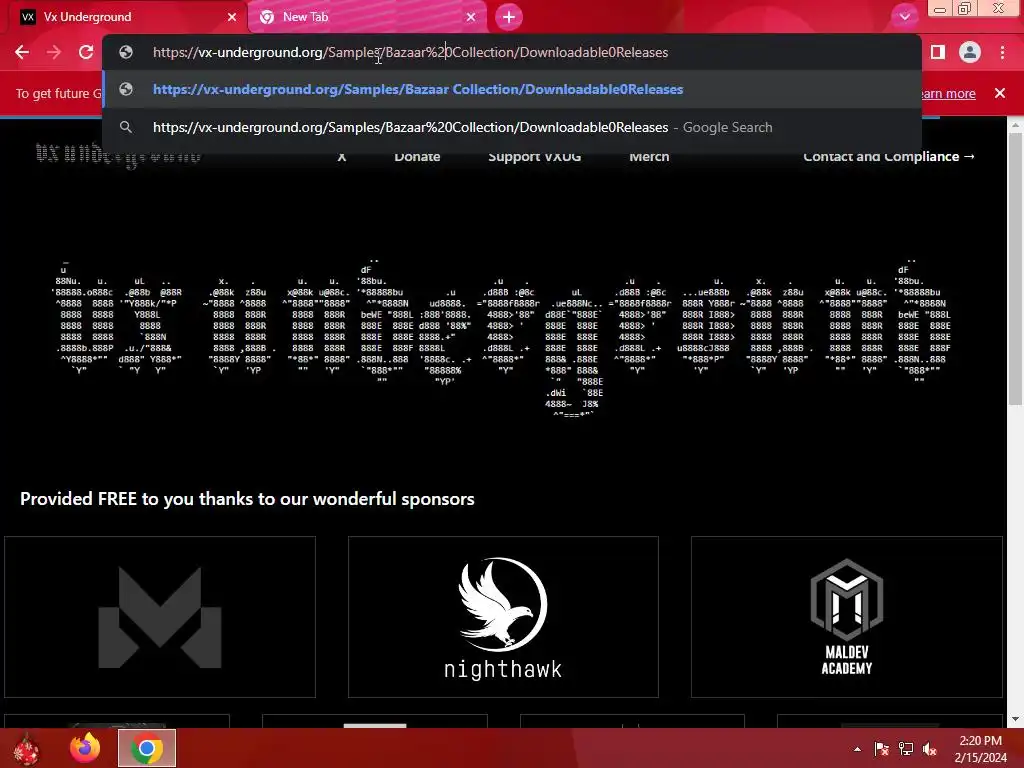
Task: Open the 'earn more' link in the info bar
Action: click(948, 93)
